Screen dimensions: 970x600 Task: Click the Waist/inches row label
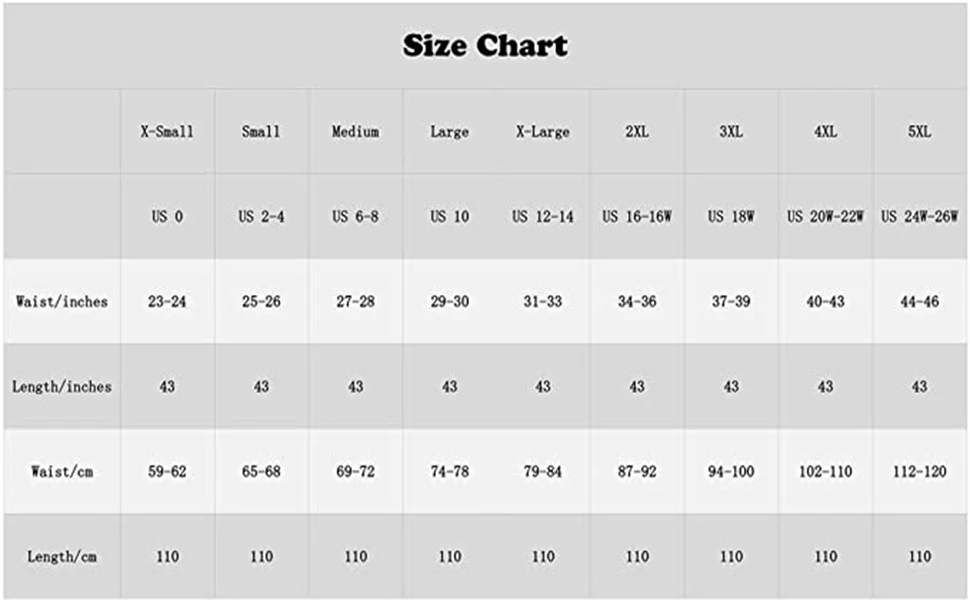(x=62, y=302)
